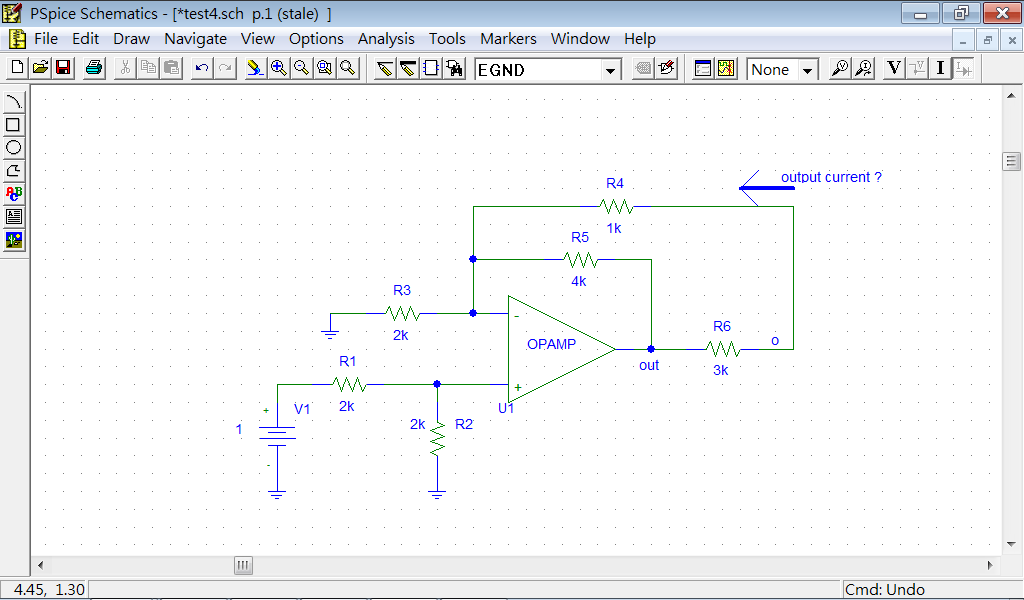This screenshot has width=1024, height=600.
Task: Print the schematic
Action: pyautogui.click(x=94, y=68)
